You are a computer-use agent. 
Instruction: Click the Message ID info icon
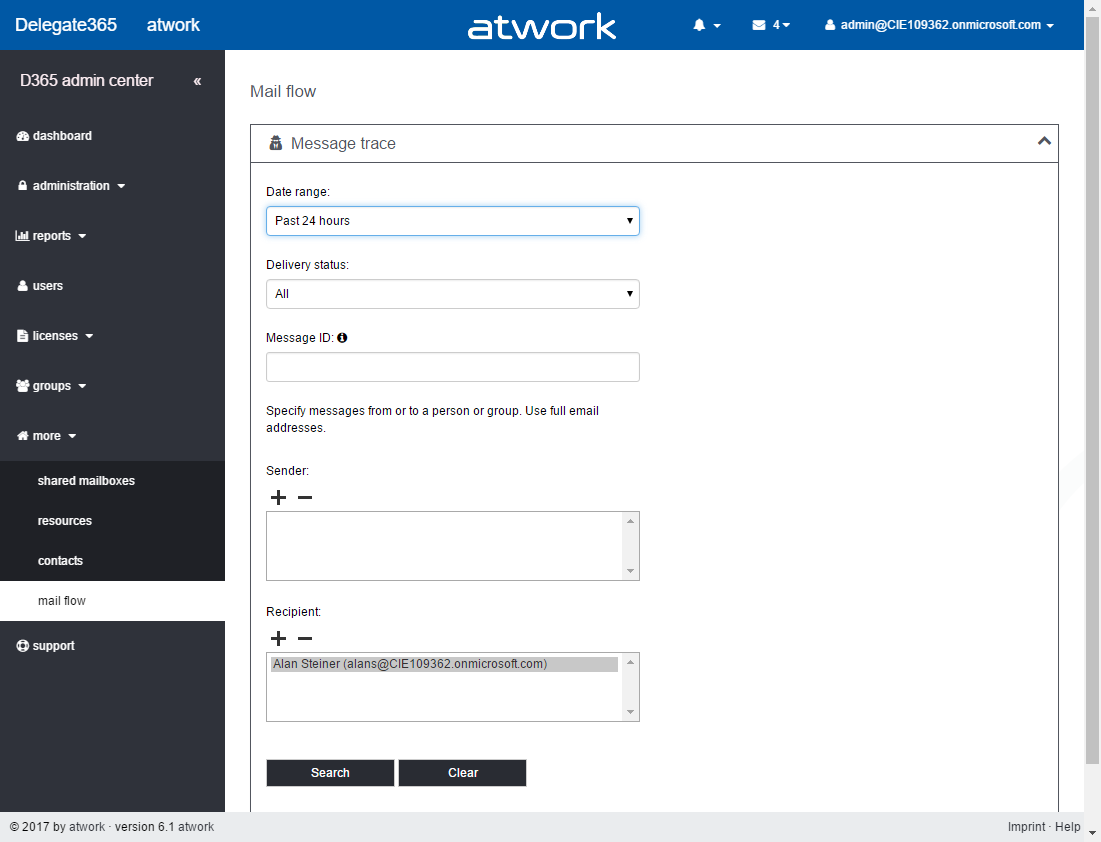[342, 338]
